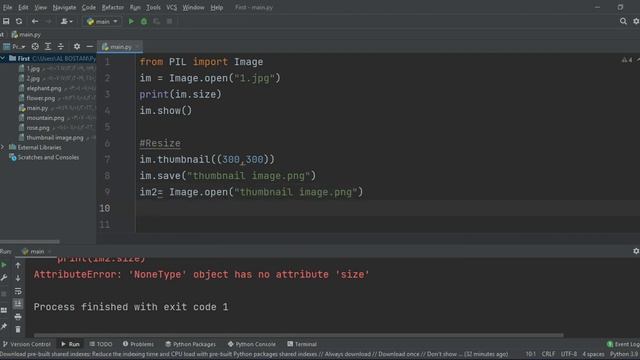This screenshot has width=640, height=360.
Task: Open the Window menu
Action: tap(193, 7)
